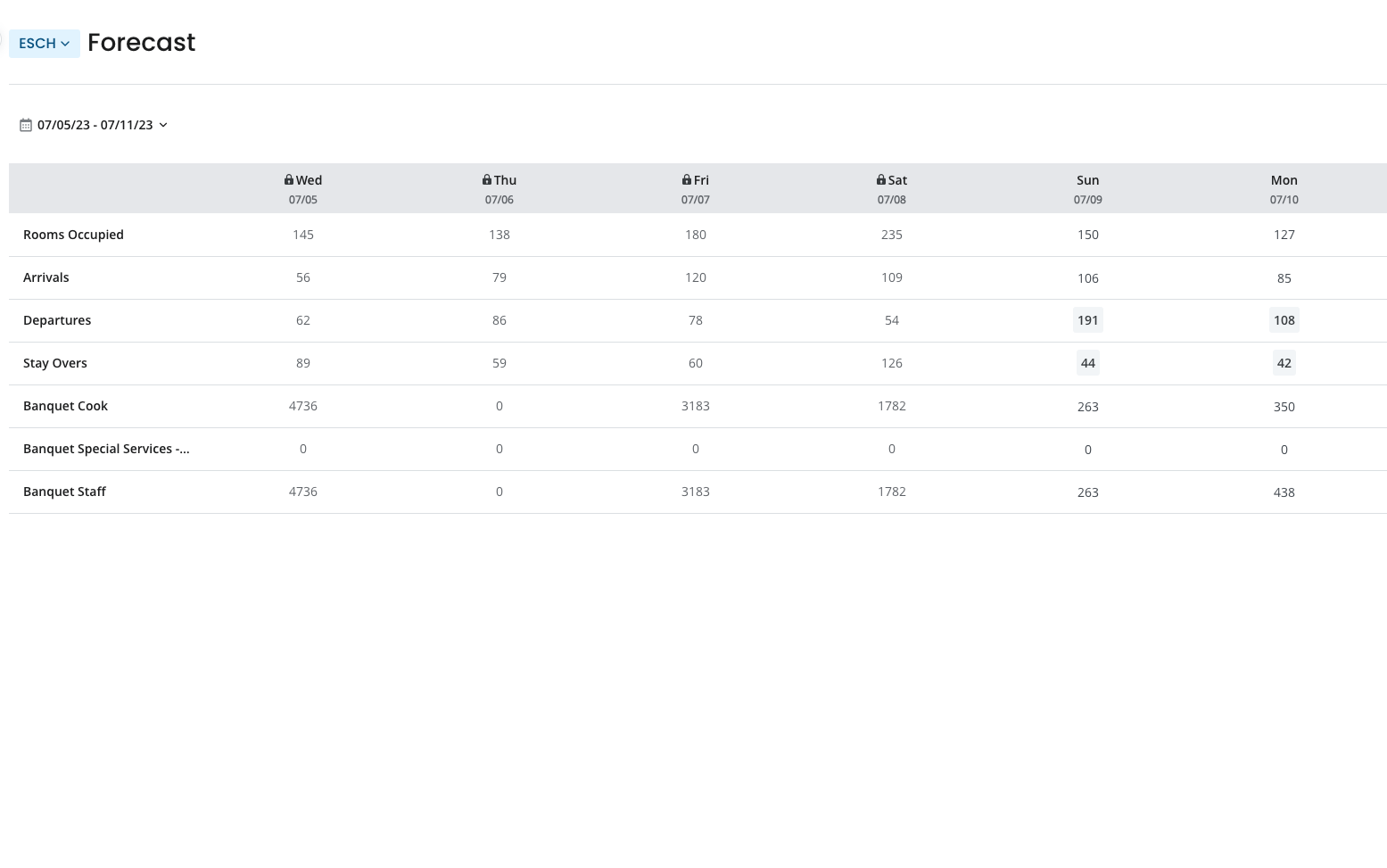The width and height of the screenshot is (1387, 868).
Task: Open the ESCH property dropdown
Action: pos(45,44)
